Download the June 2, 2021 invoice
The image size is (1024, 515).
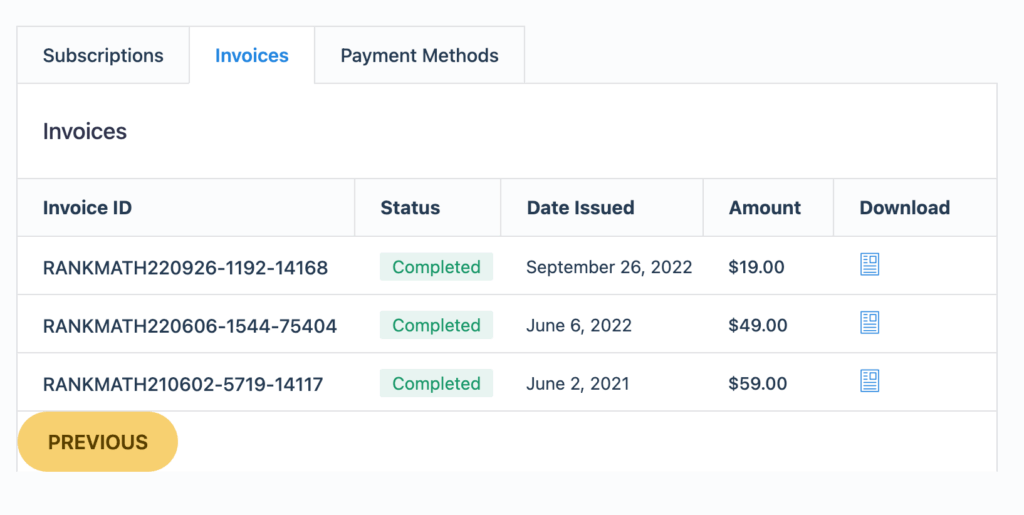tap(869, 381)
